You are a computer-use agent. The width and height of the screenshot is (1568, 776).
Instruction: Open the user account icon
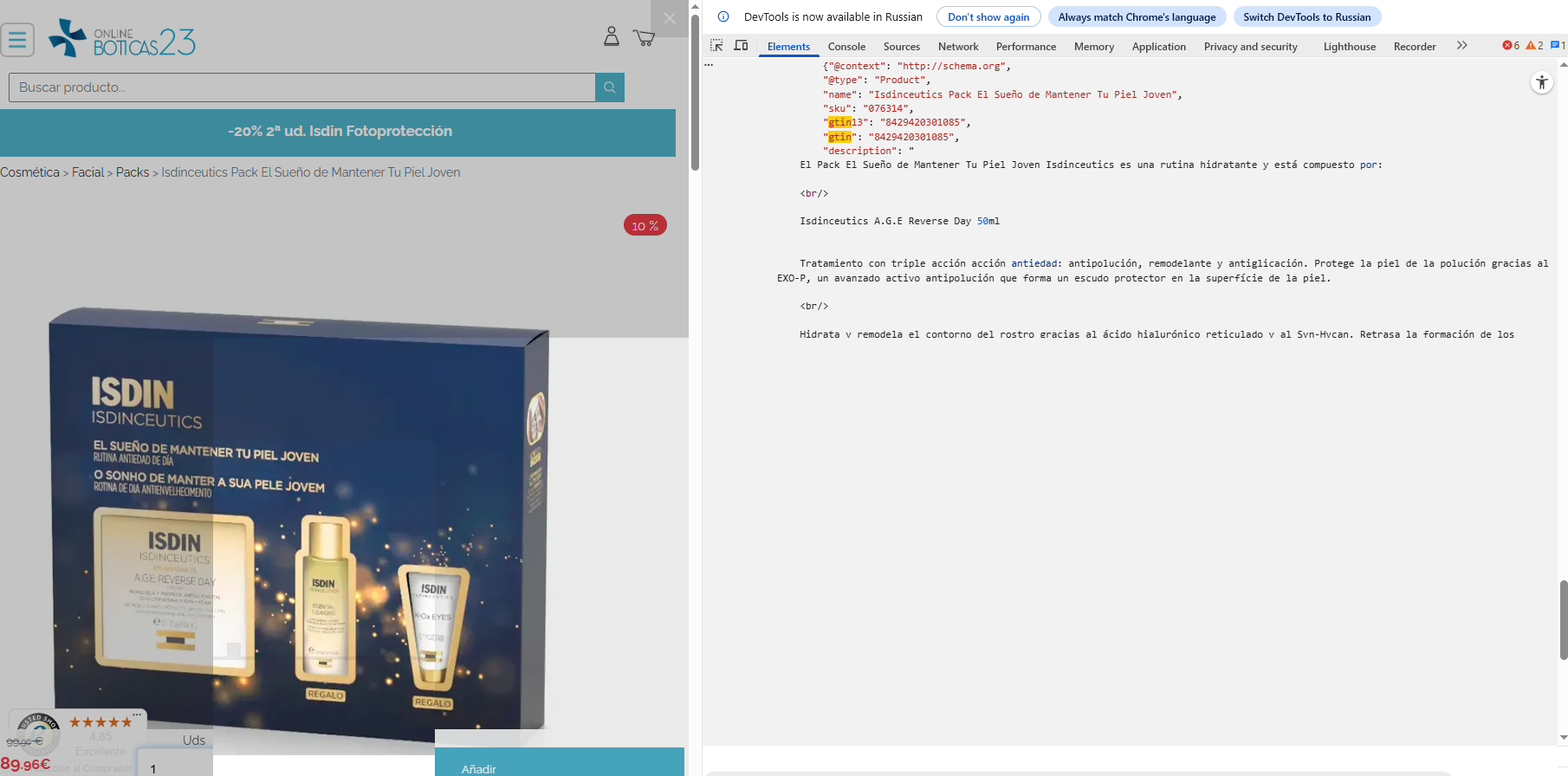click(x=612, y=36)
